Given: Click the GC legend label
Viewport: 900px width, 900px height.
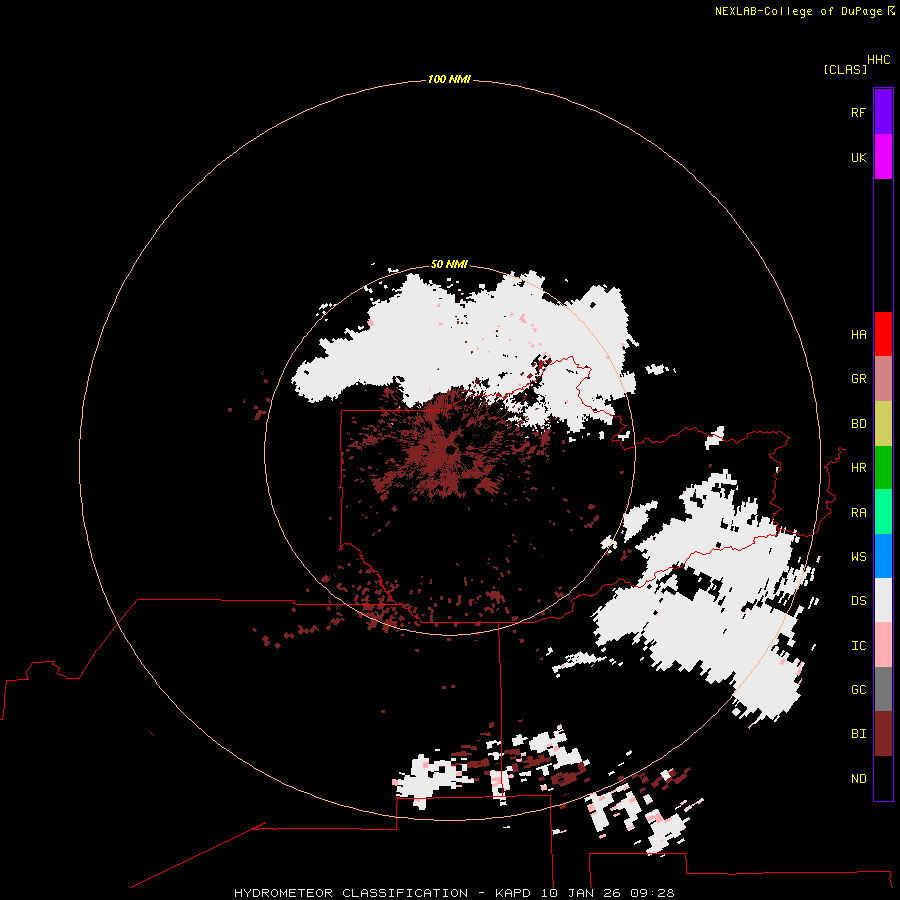Looking at the screenshot, I should click(858, 690).
